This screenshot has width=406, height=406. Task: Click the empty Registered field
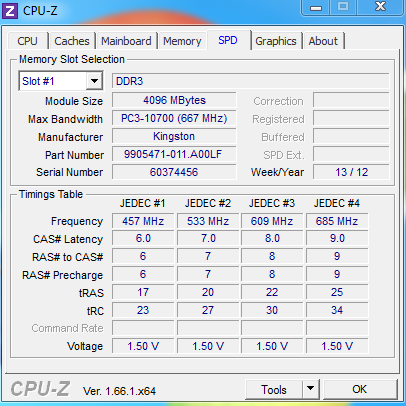click(x=351, y=118)
